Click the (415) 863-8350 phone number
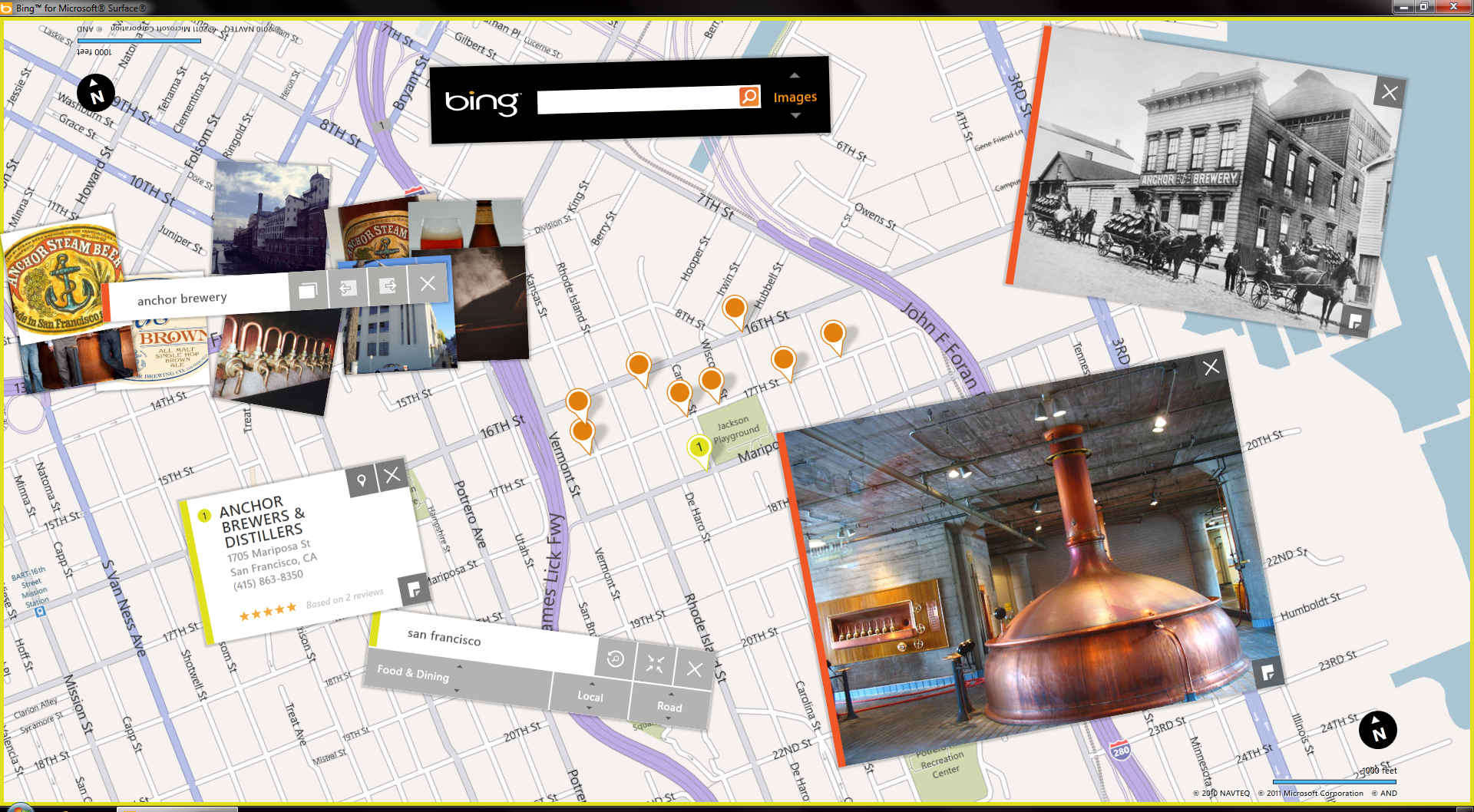The height and width of the screenshot is (812, 1474). click(268, 579)
